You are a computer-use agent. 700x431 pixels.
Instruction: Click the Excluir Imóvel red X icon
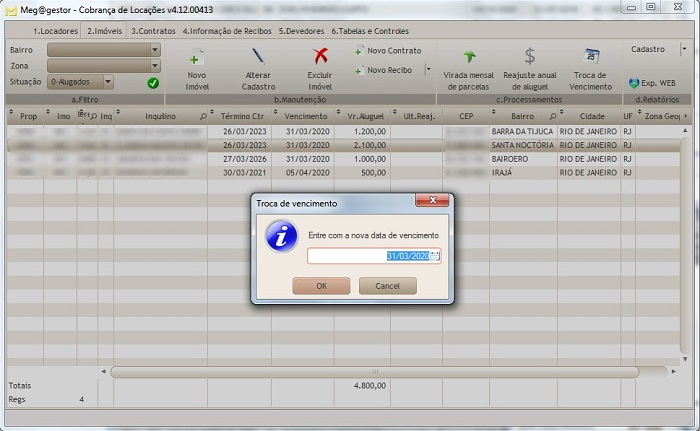(320, 56)
